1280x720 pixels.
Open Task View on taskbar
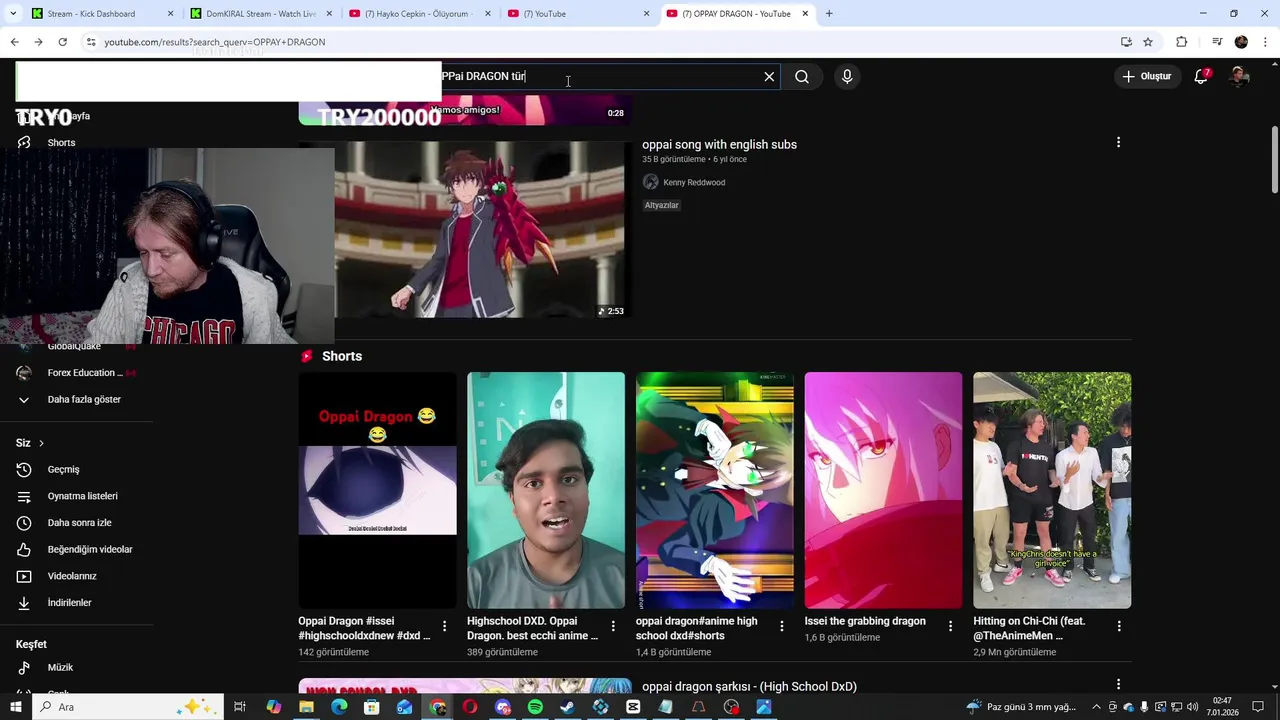click(x=240, y=707)
